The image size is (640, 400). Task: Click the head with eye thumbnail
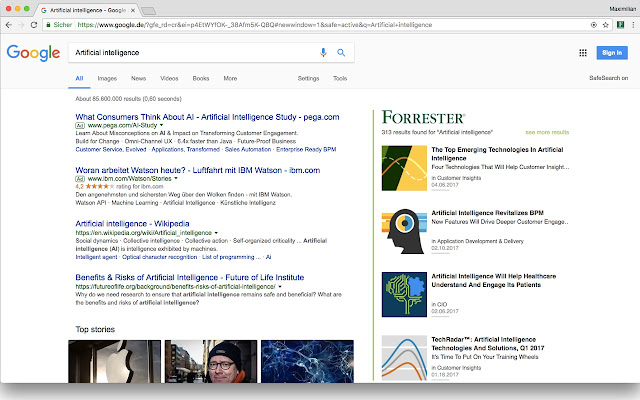[x=404, y=231]
